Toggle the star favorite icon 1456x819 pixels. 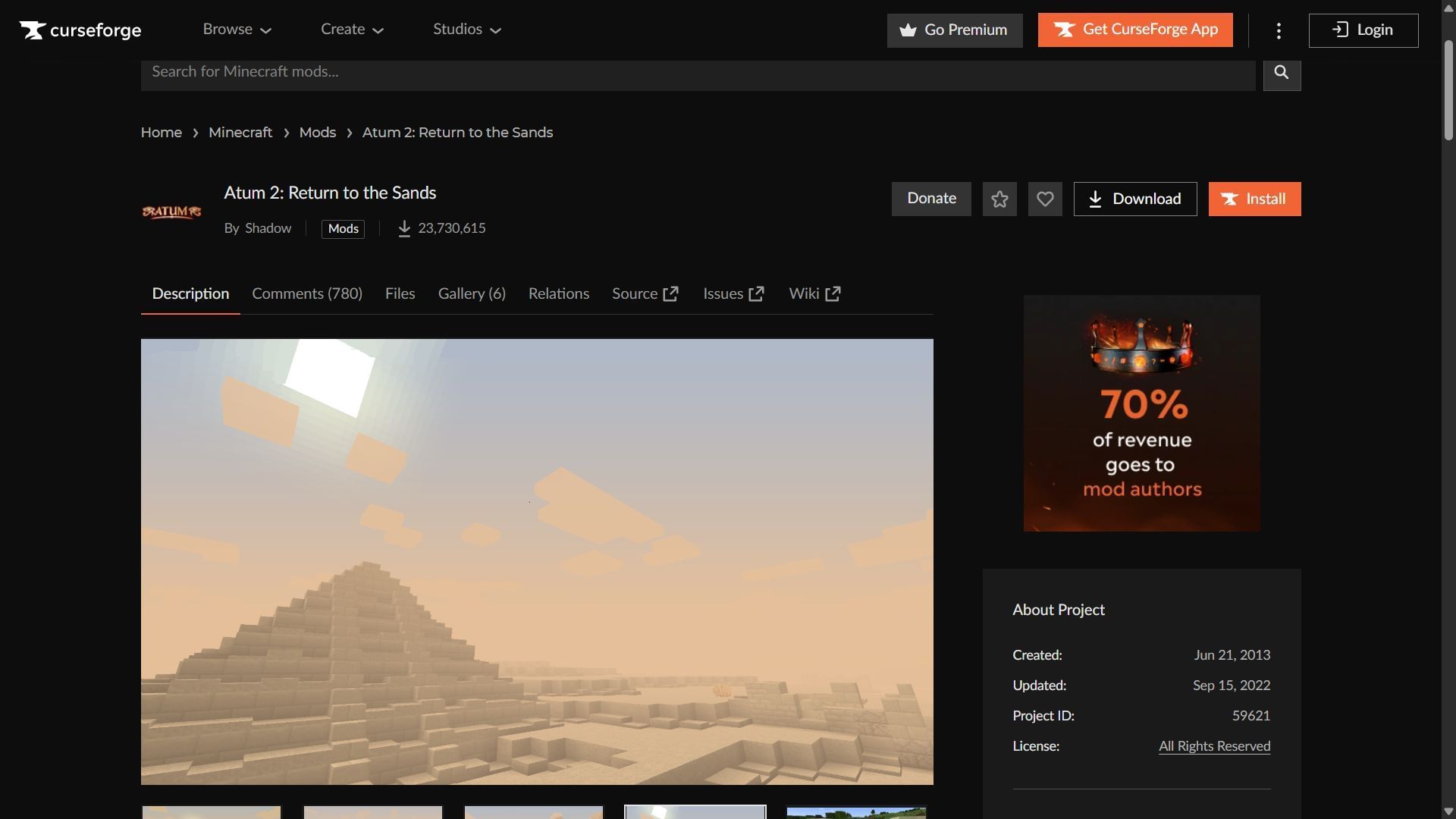(999, 199)
